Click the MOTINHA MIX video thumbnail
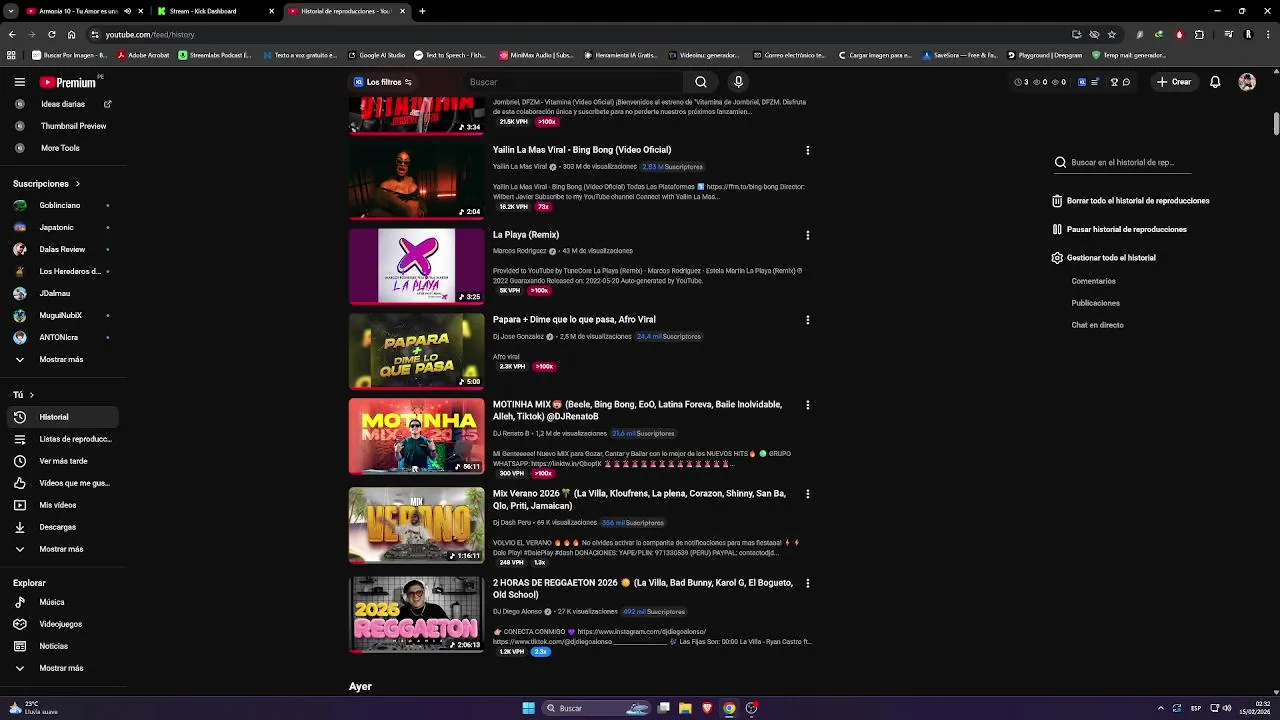This screenshot has height=720, width=1280. 416,436
